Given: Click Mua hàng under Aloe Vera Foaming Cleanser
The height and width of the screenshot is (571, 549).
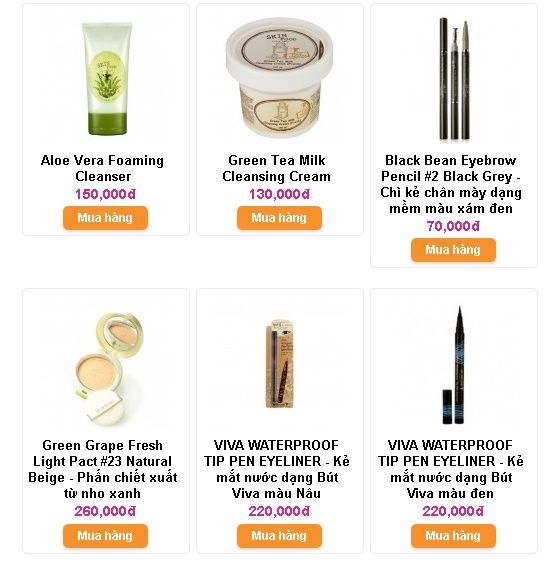Looking at the screenshot, I should tap(105, 218).
